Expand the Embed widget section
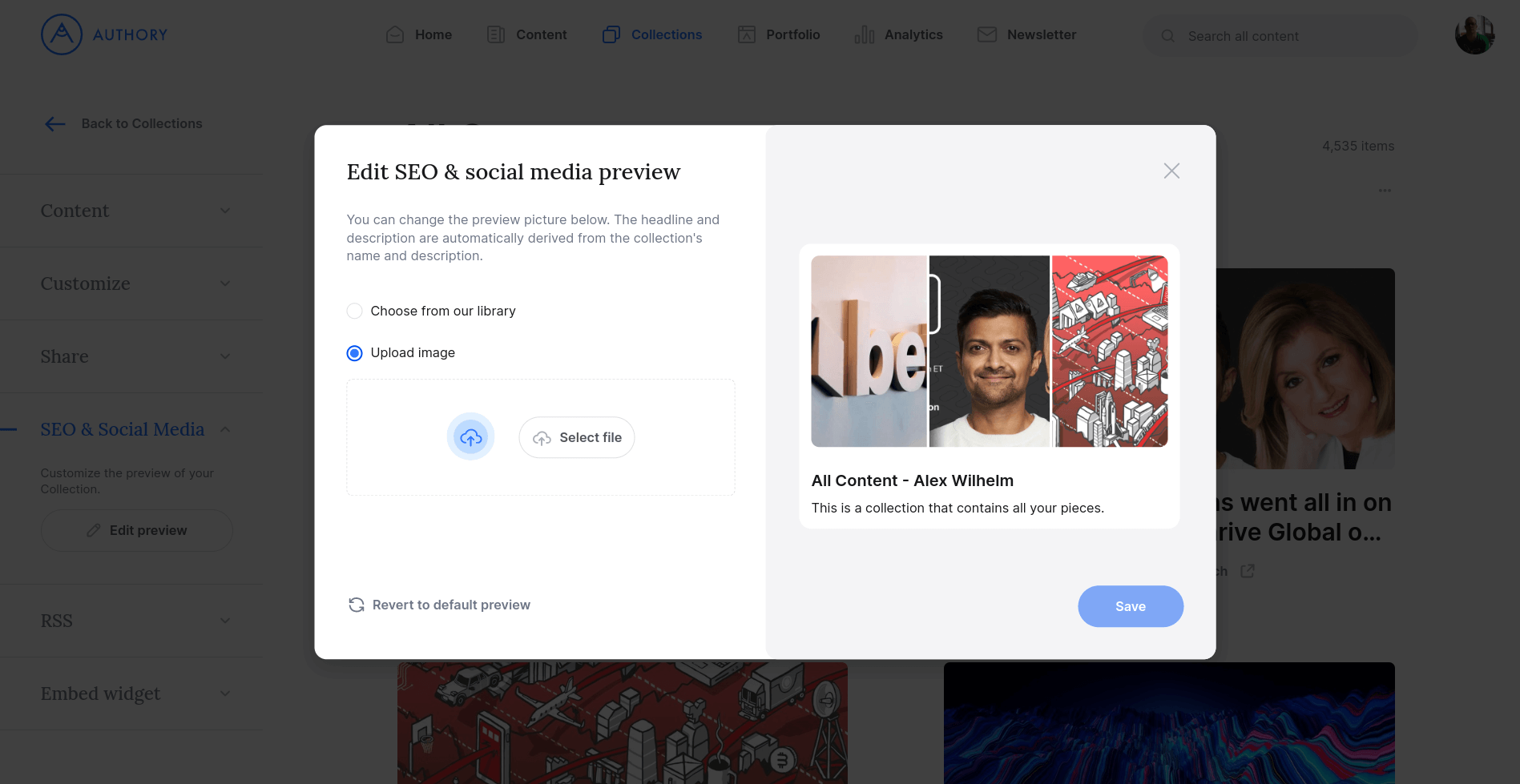 (225, 694)
